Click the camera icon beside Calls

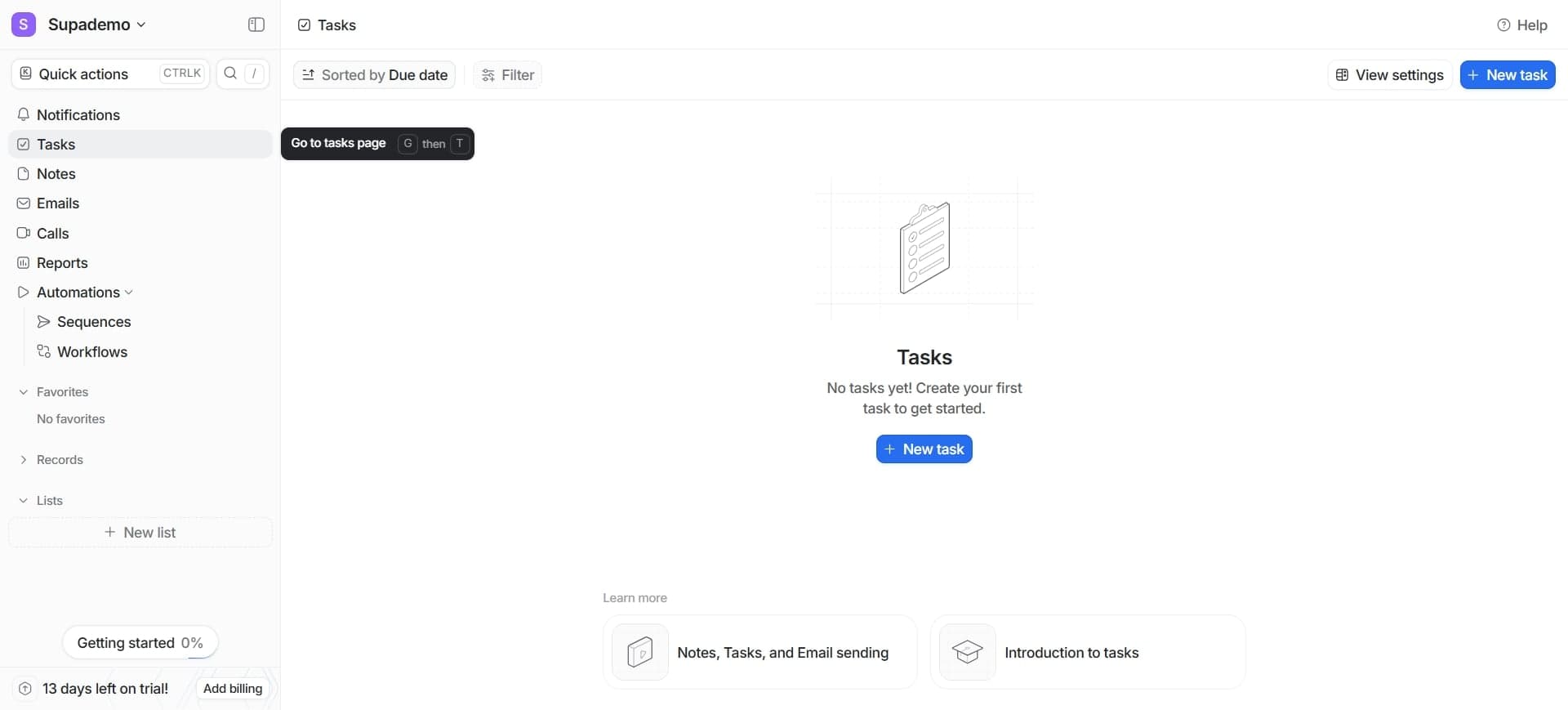tap(24, 233)
